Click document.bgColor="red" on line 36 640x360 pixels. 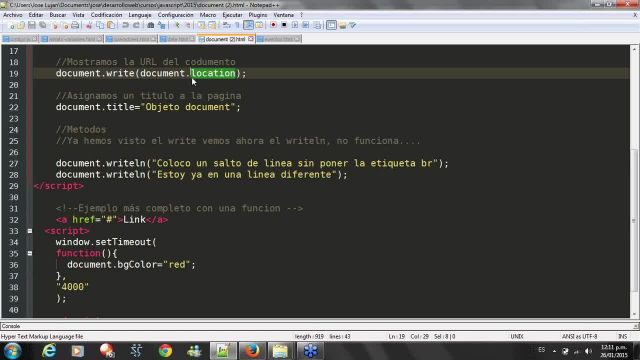pyautogui.click(x=131, y=264)
